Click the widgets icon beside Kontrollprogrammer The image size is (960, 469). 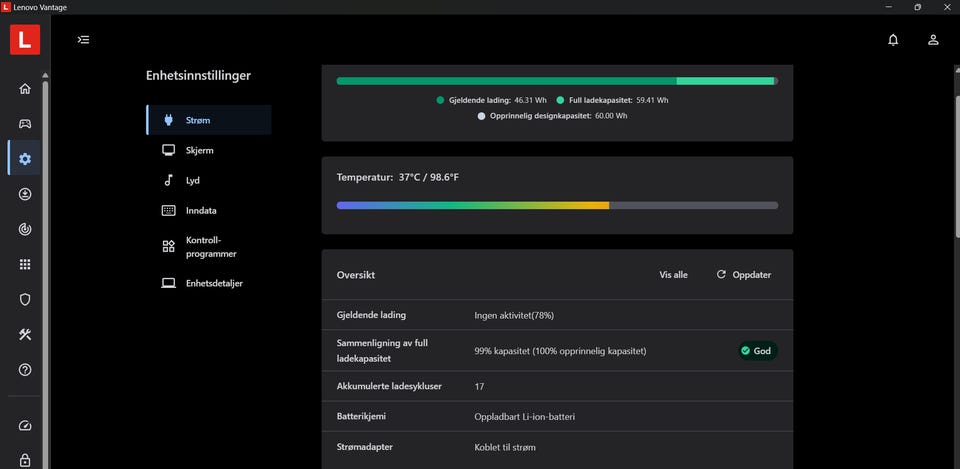168,247
